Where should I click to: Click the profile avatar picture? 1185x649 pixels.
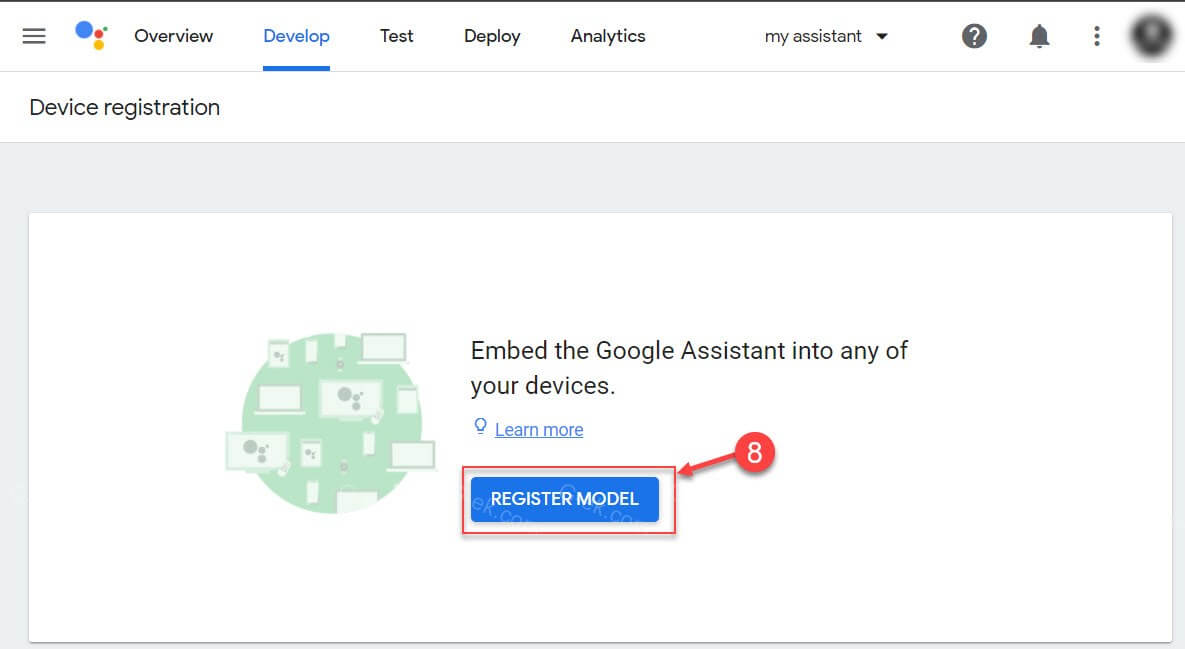coord(1150,36)
